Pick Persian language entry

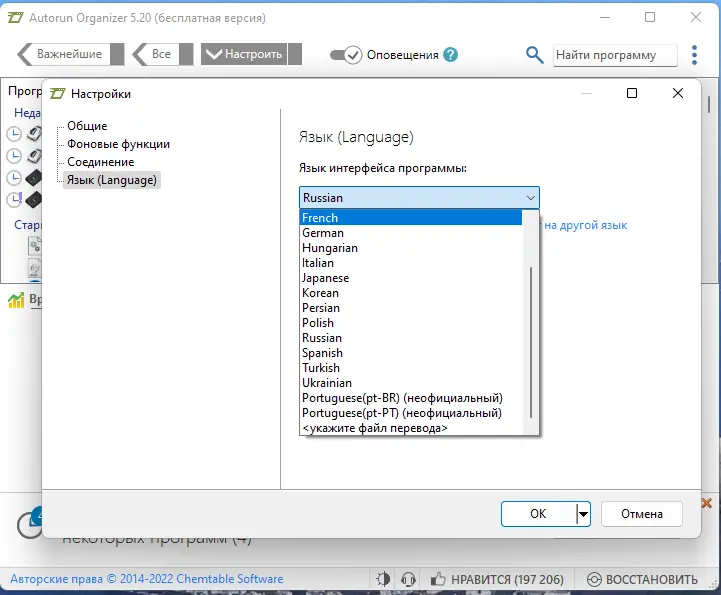click(411, 308)
